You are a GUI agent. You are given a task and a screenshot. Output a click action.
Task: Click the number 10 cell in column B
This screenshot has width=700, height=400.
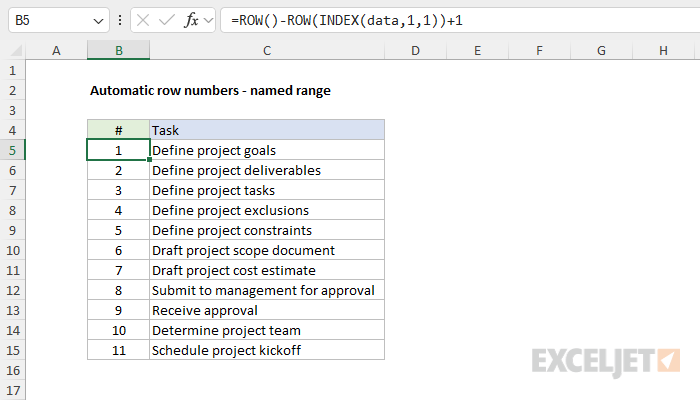click(x=118, y=330)
